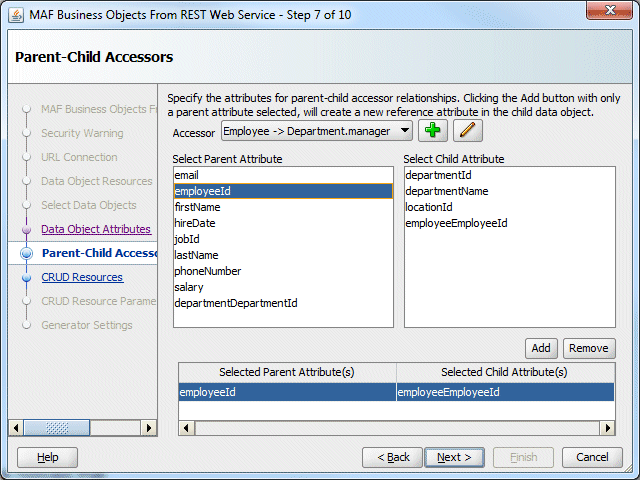
Task: Click Selected Child Attribute(s) column header
Action: tap(505, 372)
